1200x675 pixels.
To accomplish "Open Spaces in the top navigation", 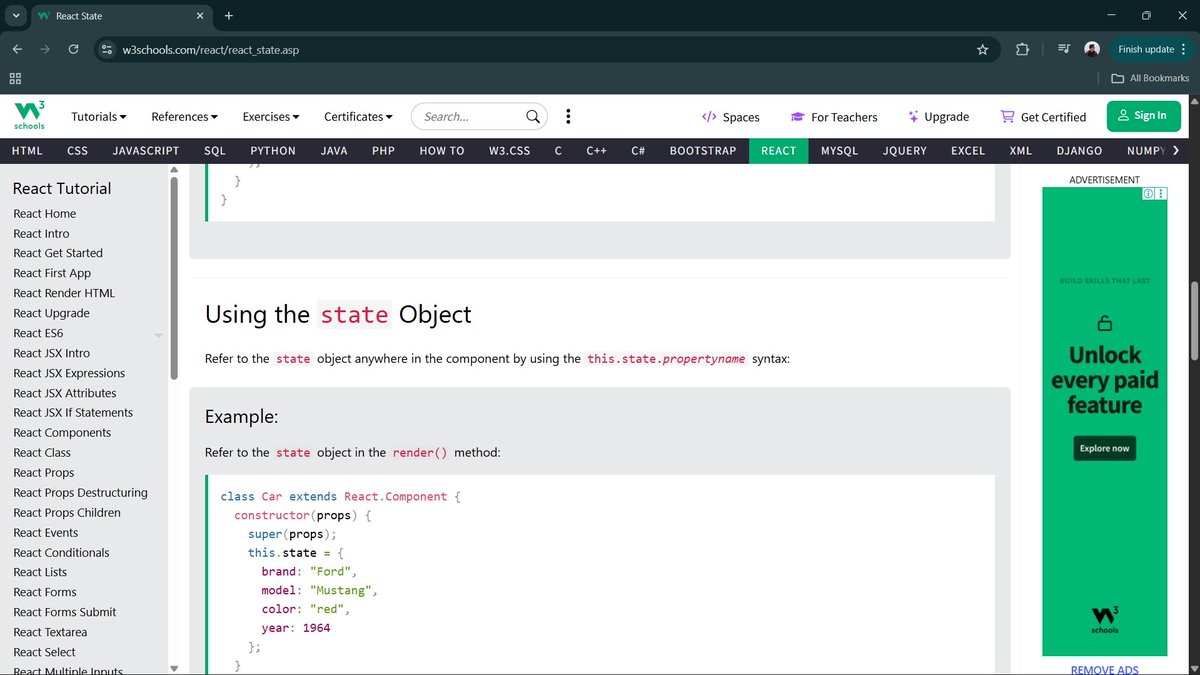I will 730,117.
